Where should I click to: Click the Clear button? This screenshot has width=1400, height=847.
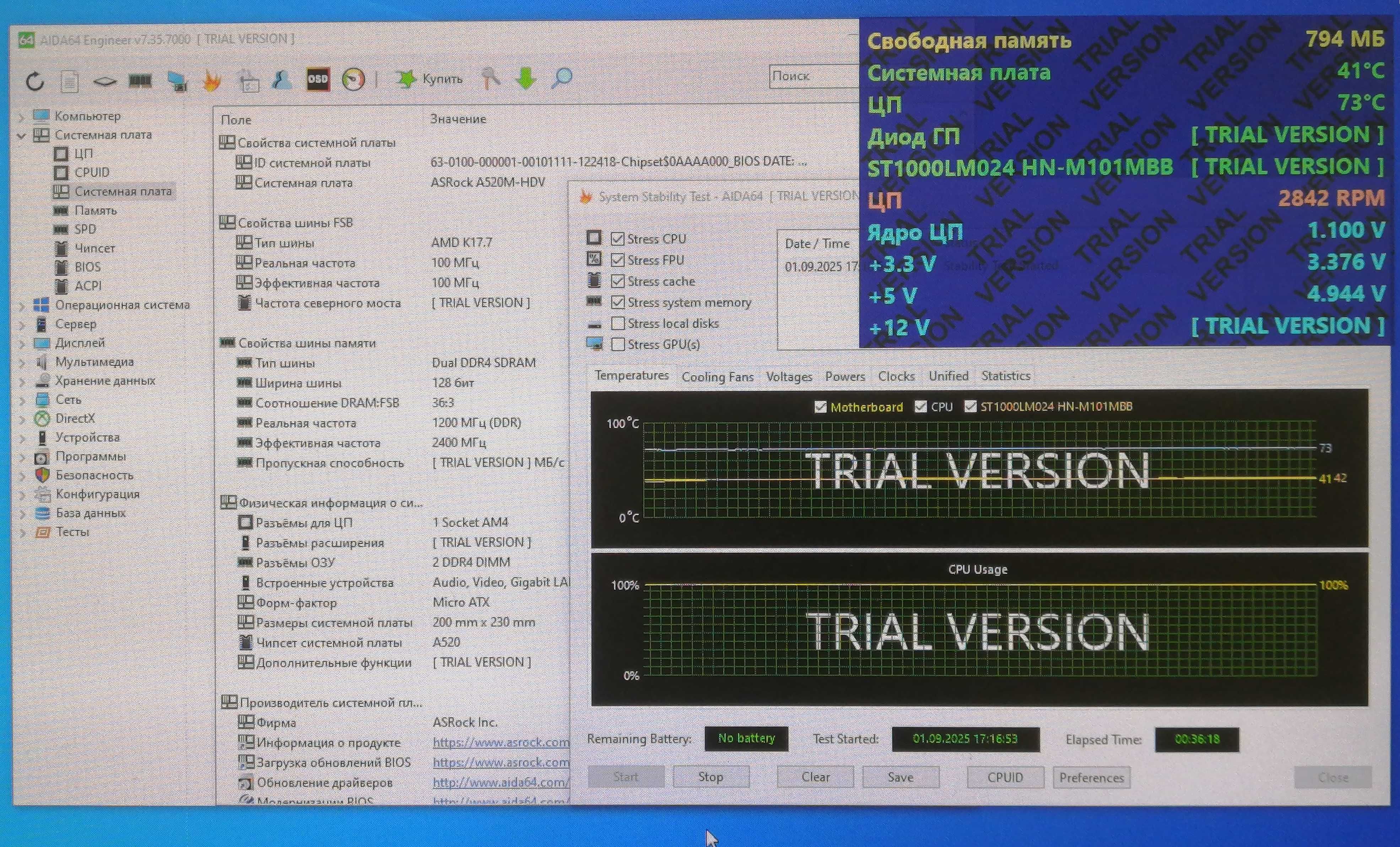coord(815,777)
